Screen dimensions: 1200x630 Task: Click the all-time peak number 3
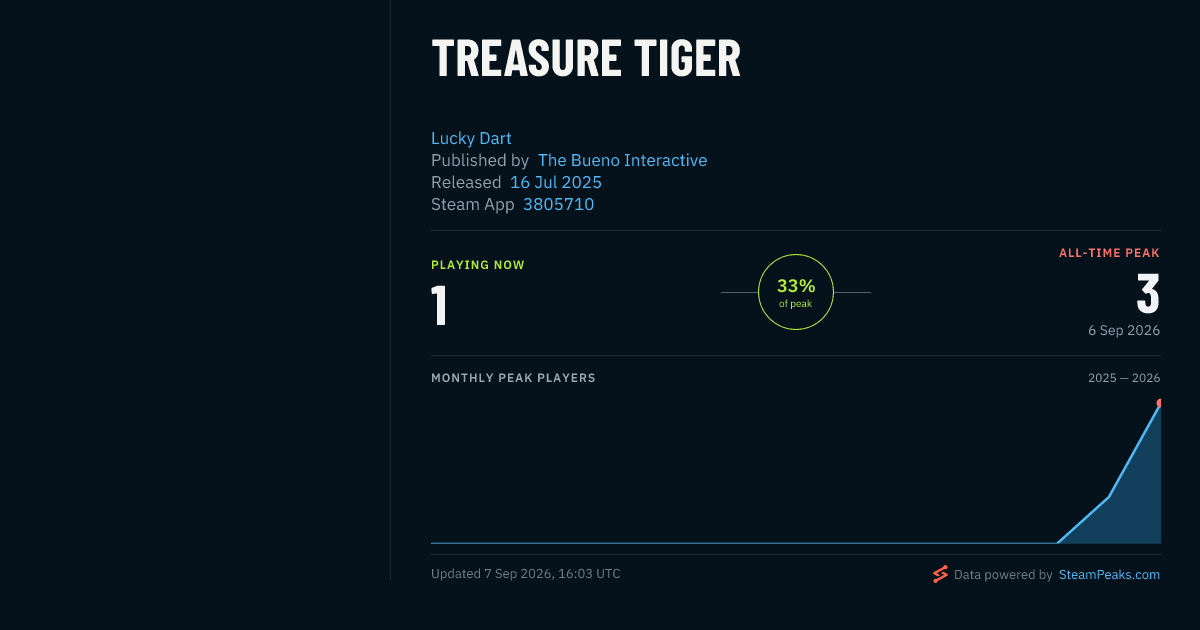pyautogui.click(x=1148, y=294)
